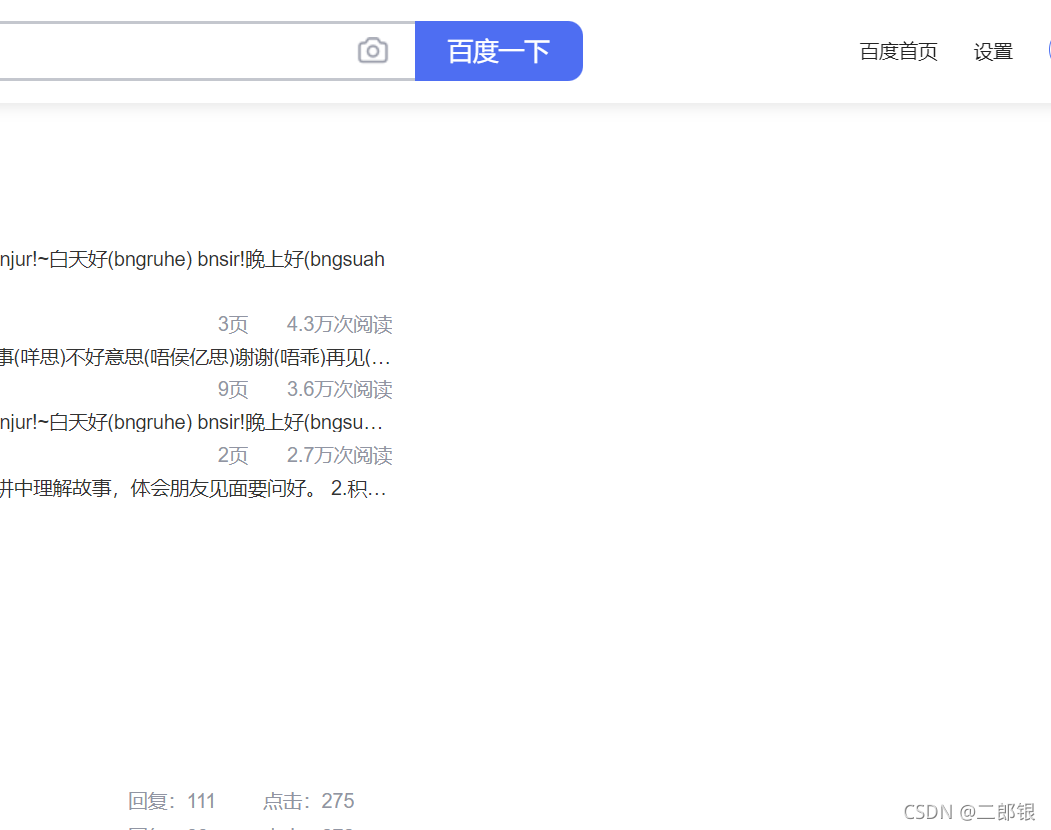Click the 点击：275 text

pyautogui.click(x=308, y=801)
